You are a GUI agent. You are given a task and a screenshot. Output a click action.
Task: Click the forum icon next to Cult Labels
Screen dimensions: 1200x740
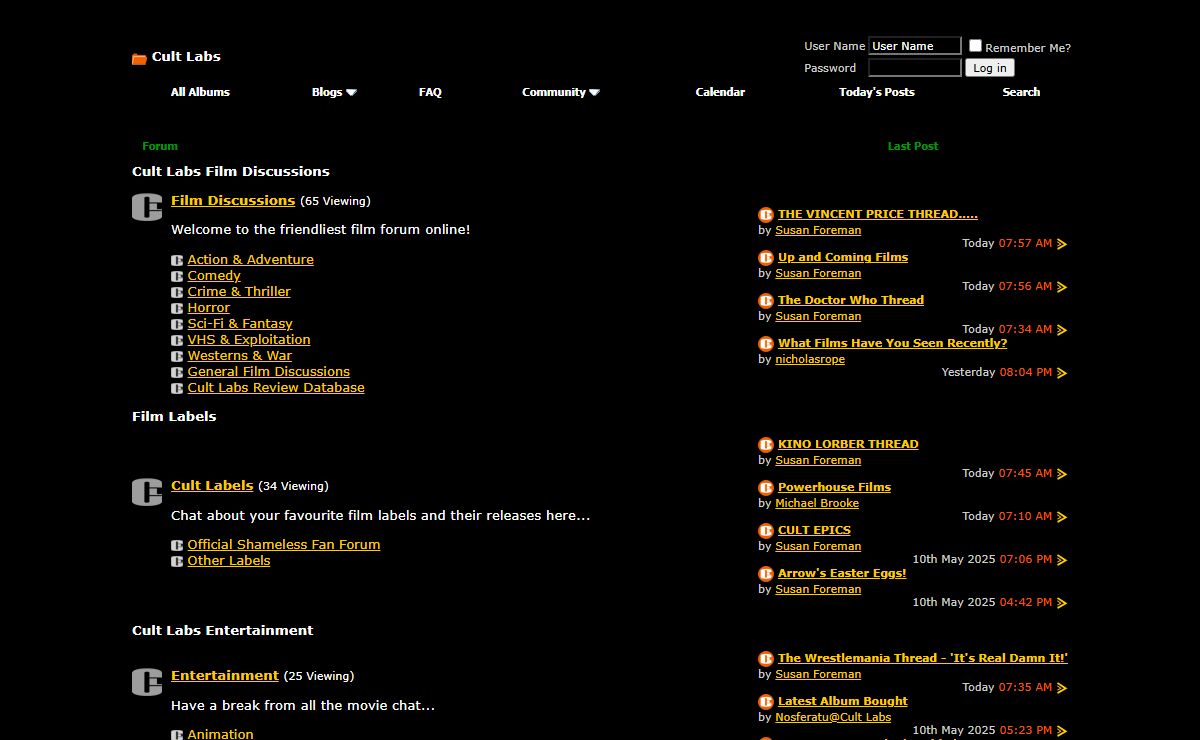coord(147,492)
